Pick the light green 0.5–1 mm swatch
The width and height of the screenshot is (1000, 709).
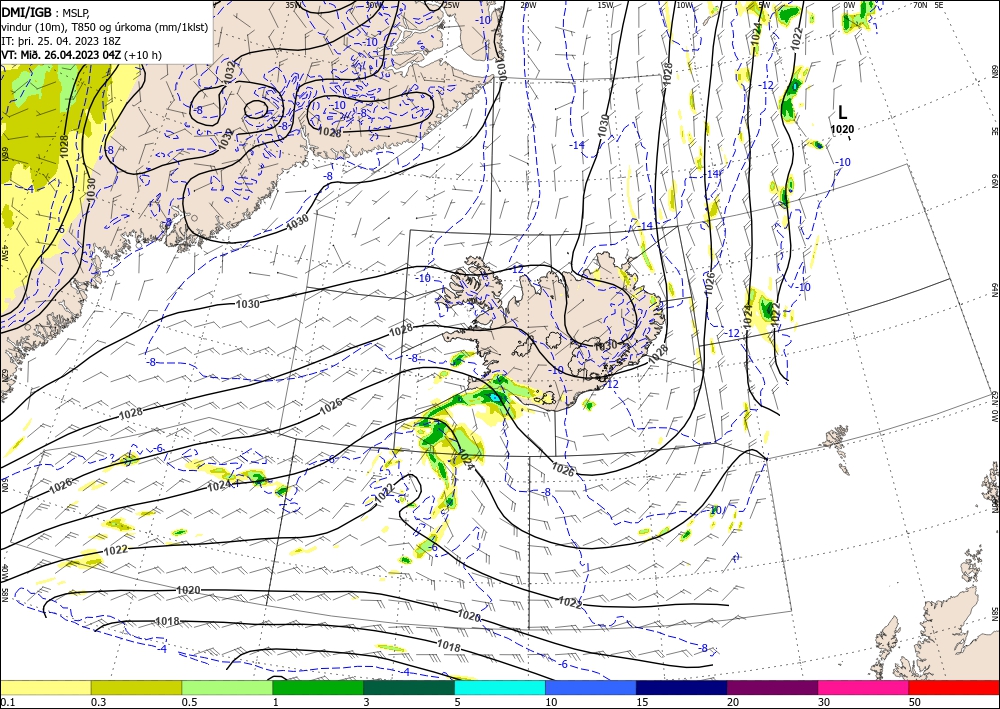click(227, 687)
